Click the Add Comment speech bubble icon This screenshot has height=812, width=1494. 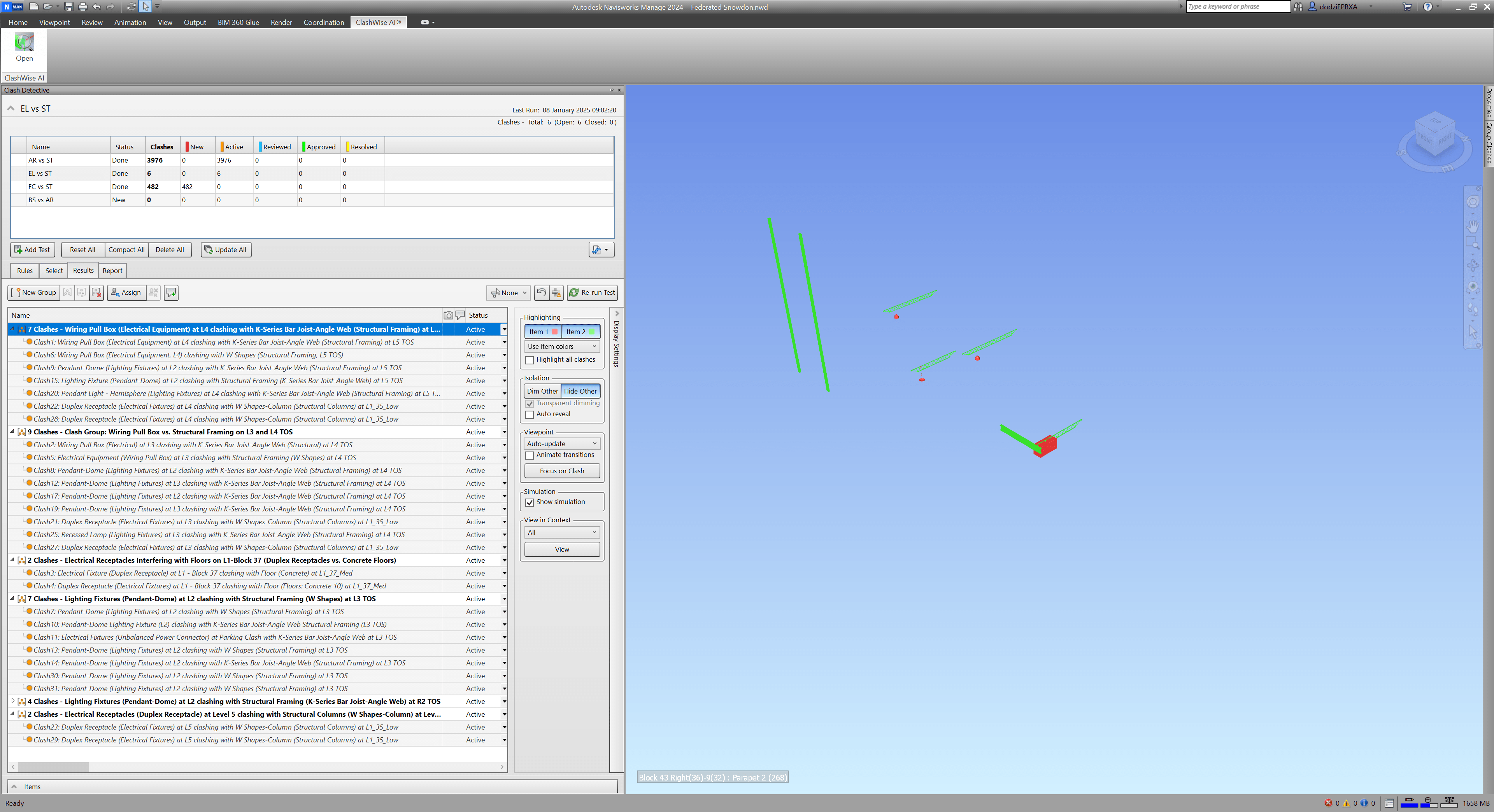pyautogui.click(x=171, y=293)
